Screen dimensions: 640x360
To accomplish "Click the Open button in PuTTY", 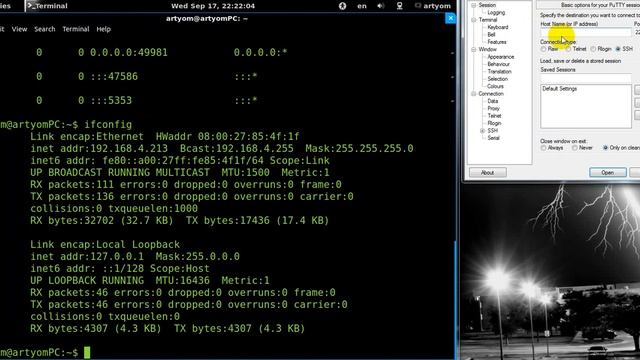I will pyautogui.click(x=608, y=173).
